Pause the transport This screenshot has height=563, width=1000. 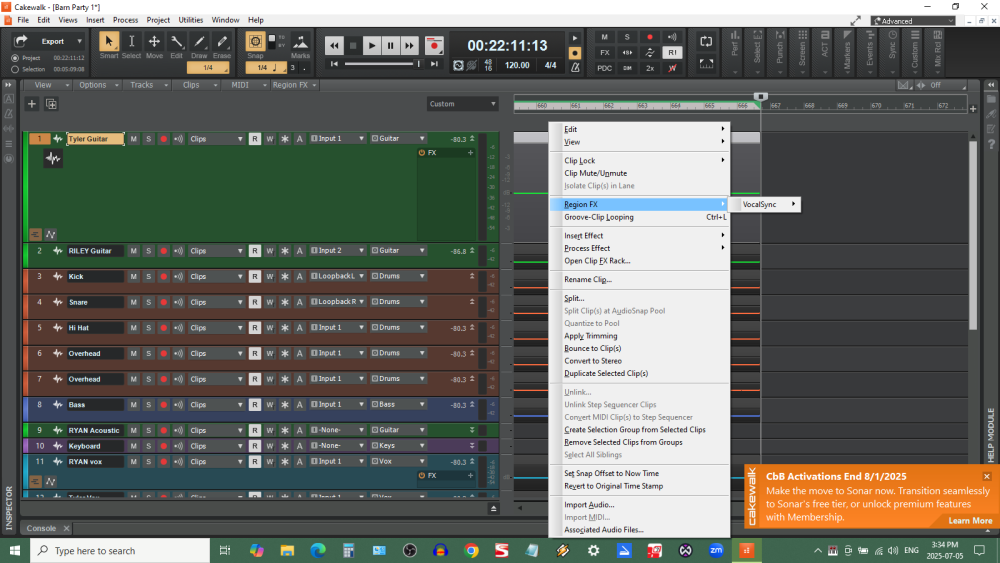[390, 45]
